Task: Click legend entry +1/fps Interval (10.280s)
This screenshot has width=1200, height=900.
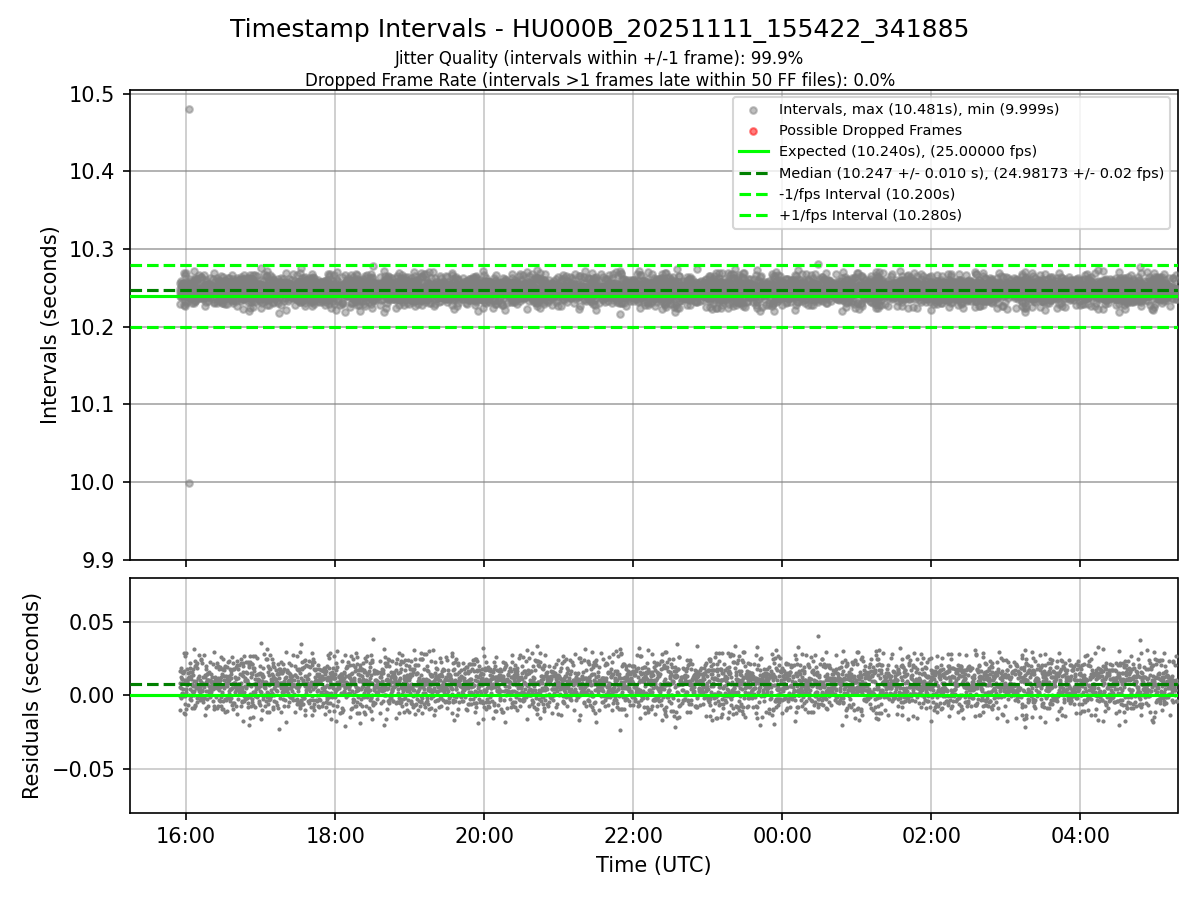Action: click(x=868, y=215)
